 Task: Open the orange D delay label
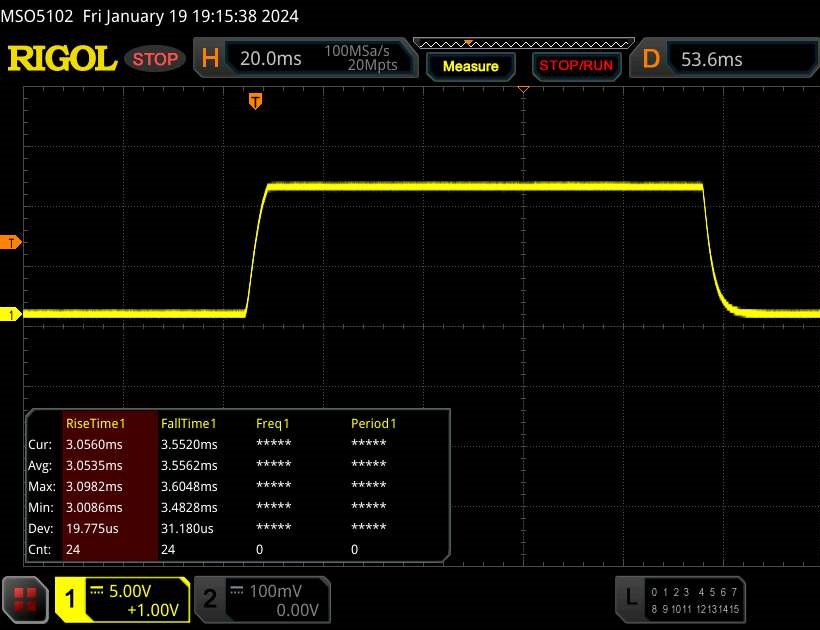651,59
